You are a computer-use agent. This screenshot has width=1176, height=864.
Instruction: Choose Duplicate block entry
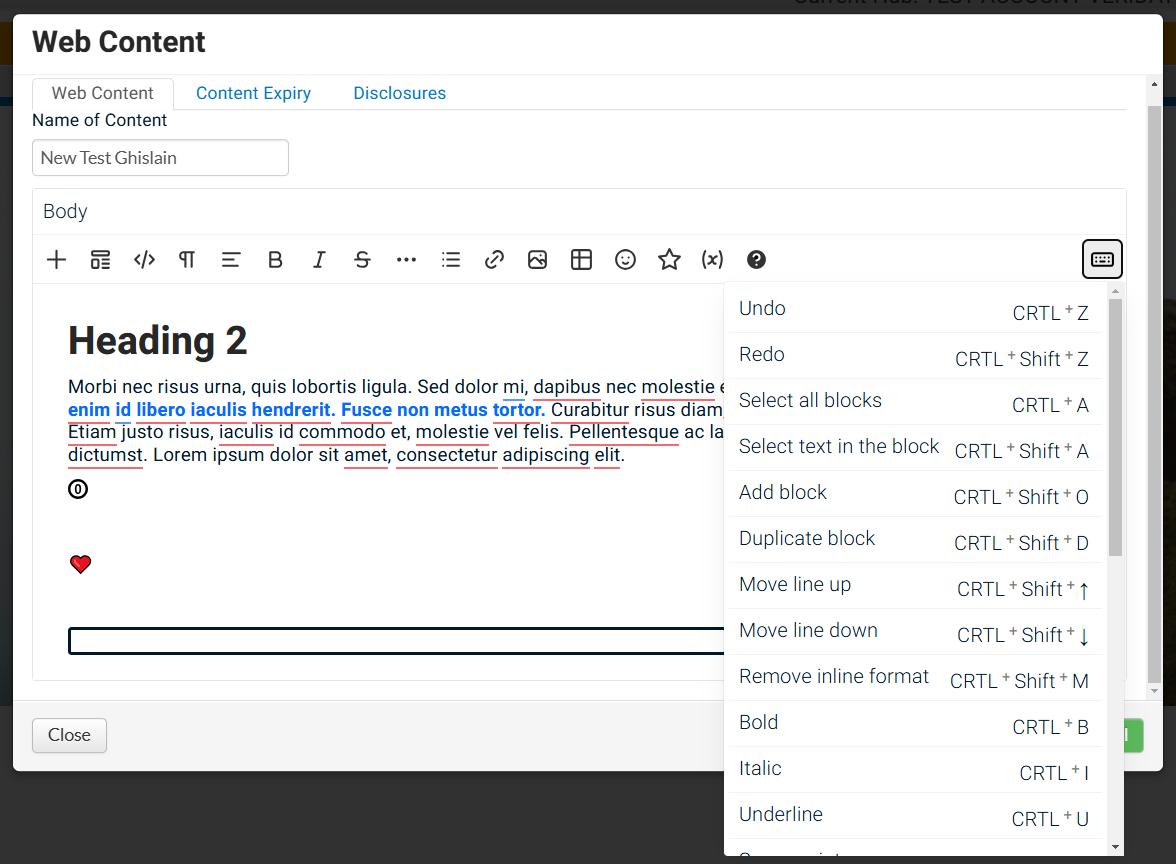click(x=914, y=540)
